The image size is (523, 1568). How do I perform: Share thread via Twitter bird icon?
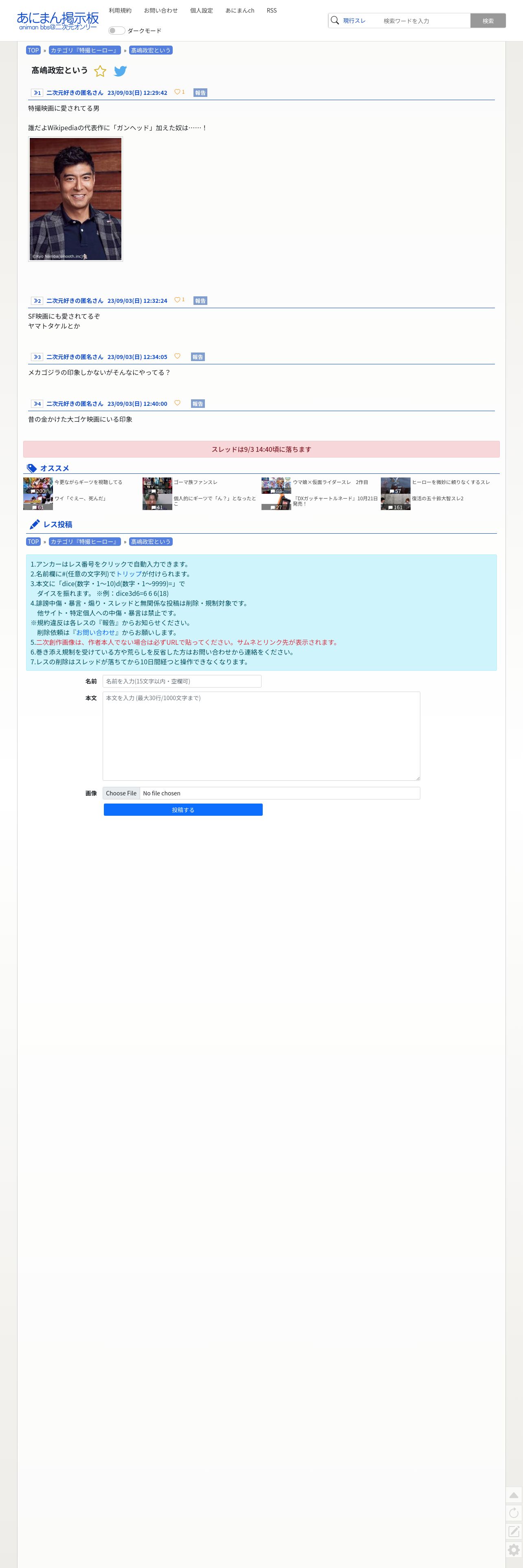click(x=121, y=71)
